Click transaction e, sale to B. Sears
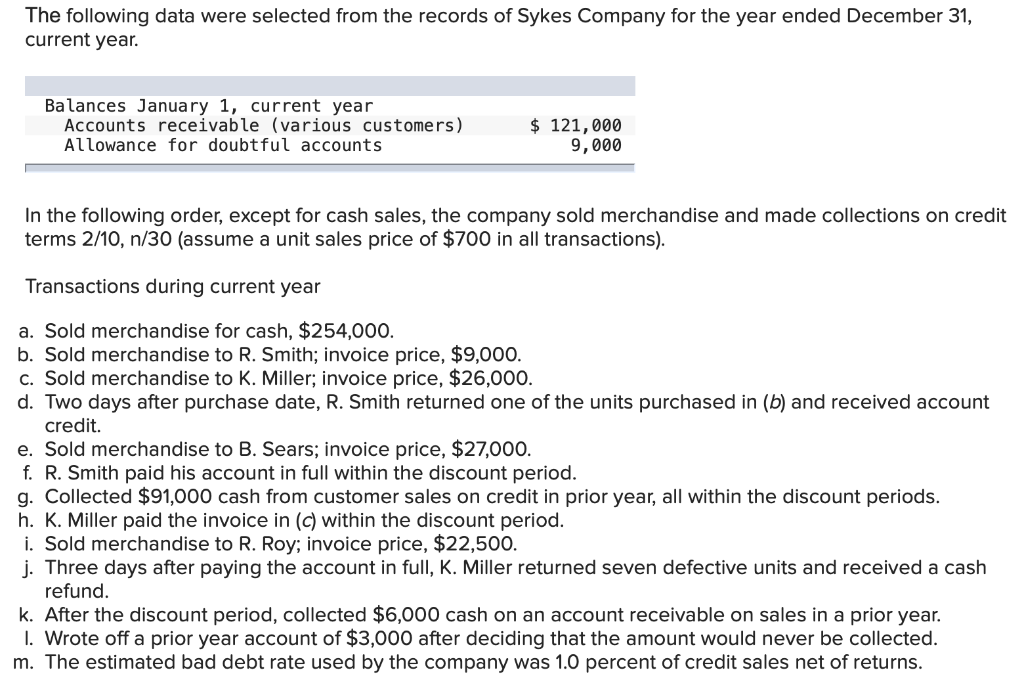The image size is (1024, 691). pyautogui.click(x=288, y=449)
